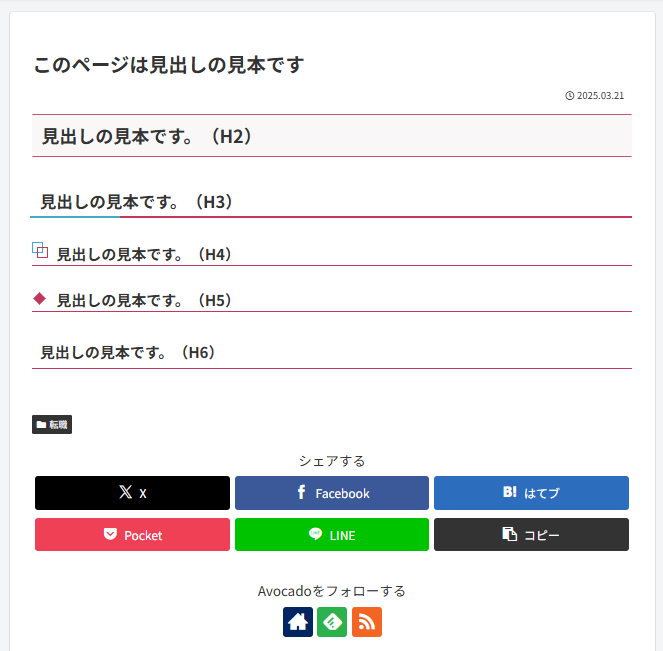The width and height of the screenshot is (663, 651).
Task: Click the 2025.03.21 post date
Action: click(x=600, y=96)
